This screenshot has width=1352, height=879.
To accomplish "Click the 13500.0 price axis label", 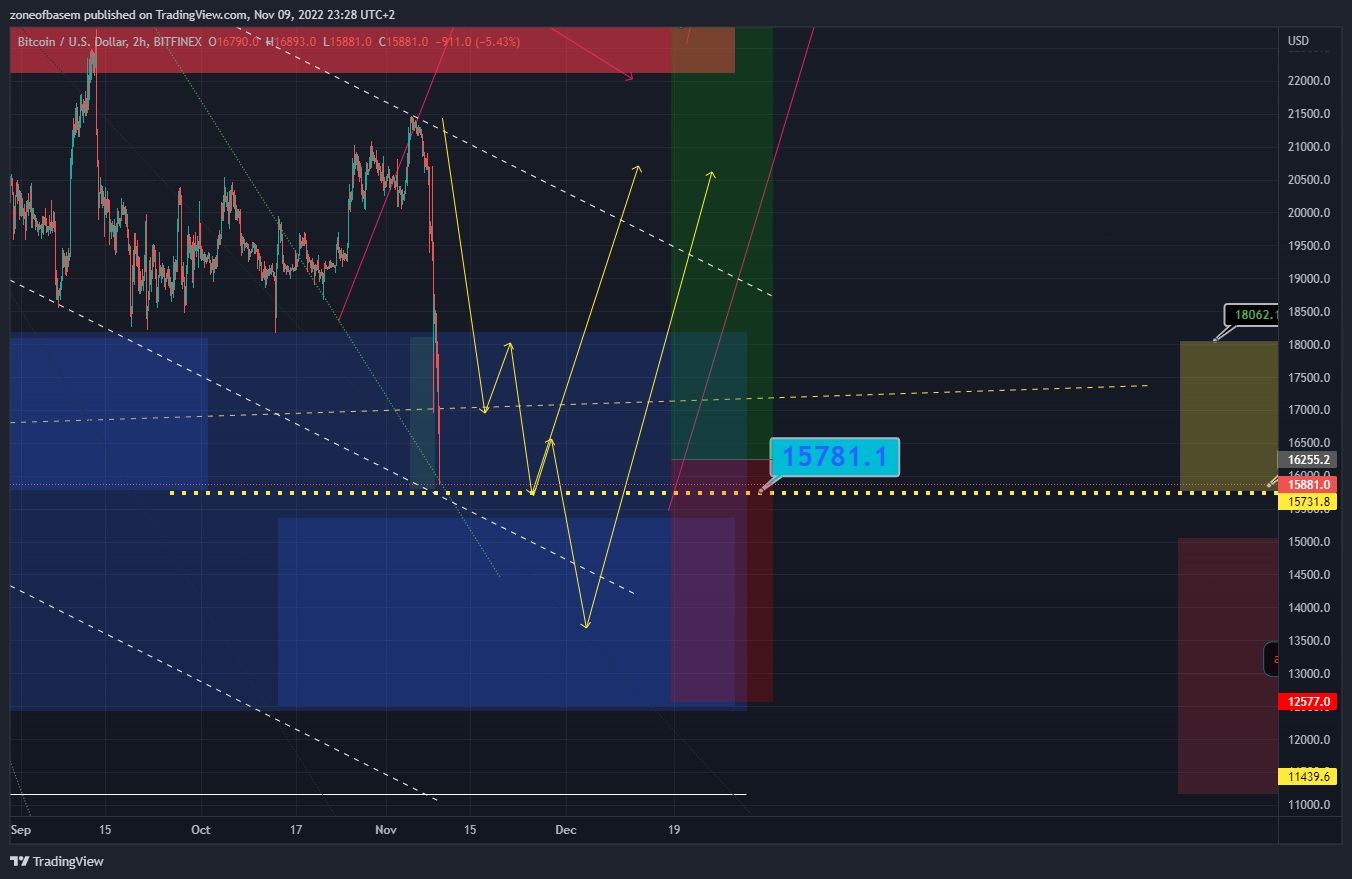I will (x=1308, y=641).
